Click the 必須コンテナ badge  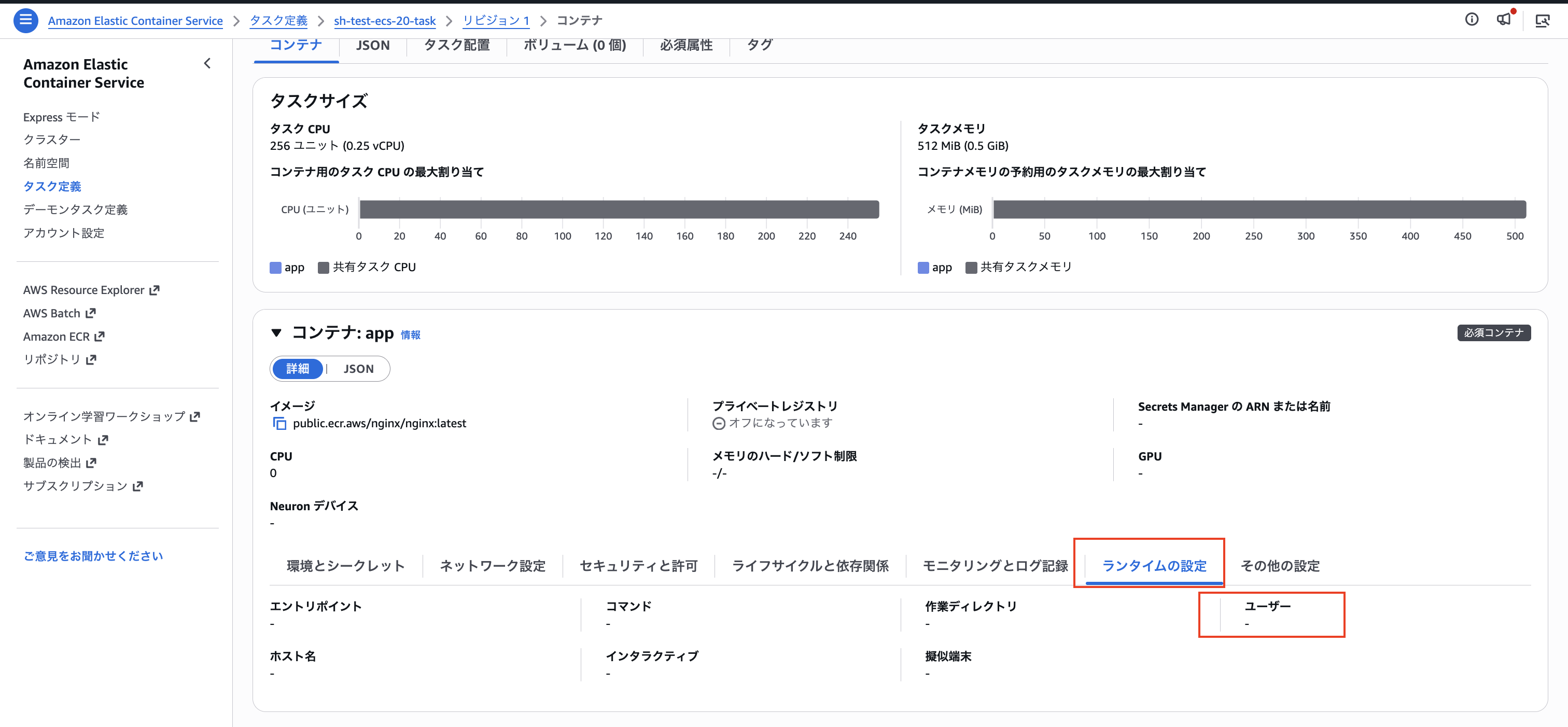(1494, 333)
